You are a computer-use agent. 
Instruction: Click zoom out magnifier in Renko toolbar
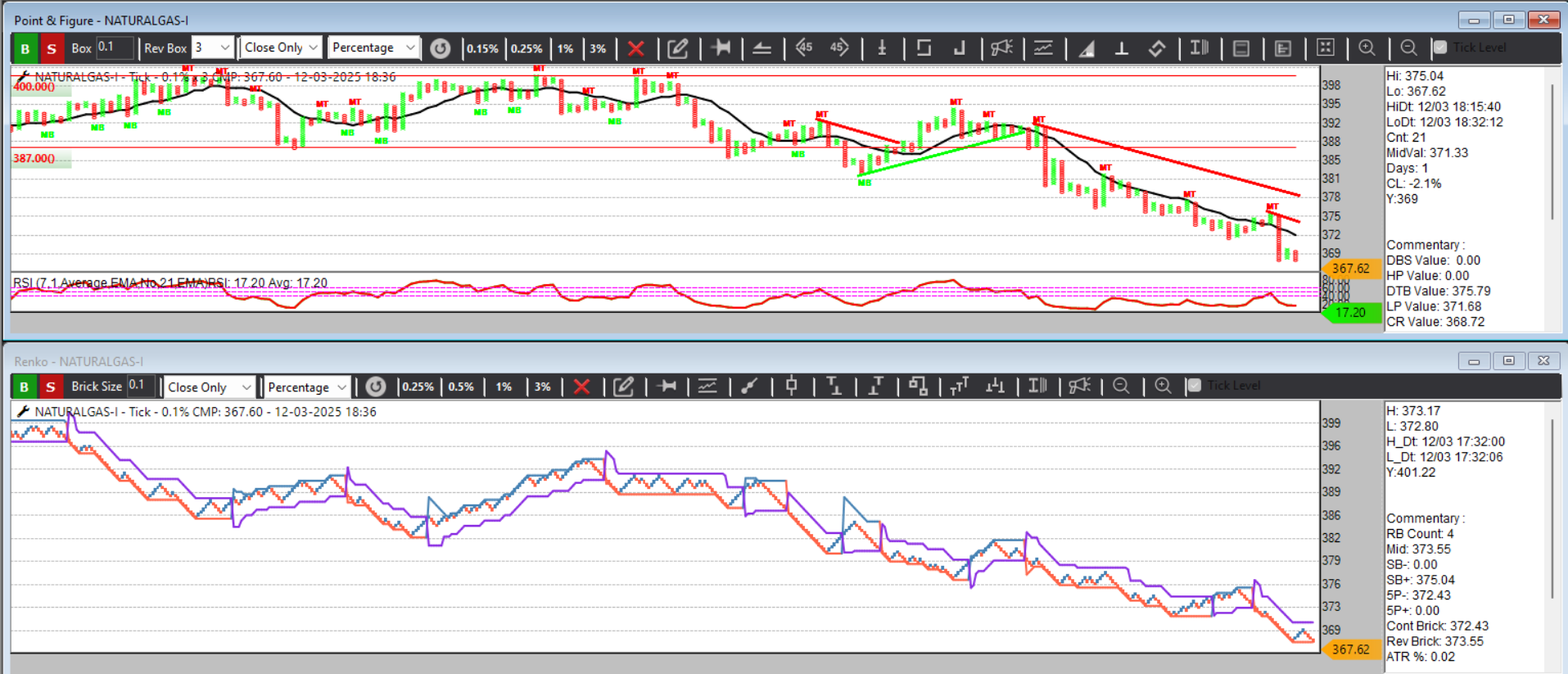pos(1121,386)
